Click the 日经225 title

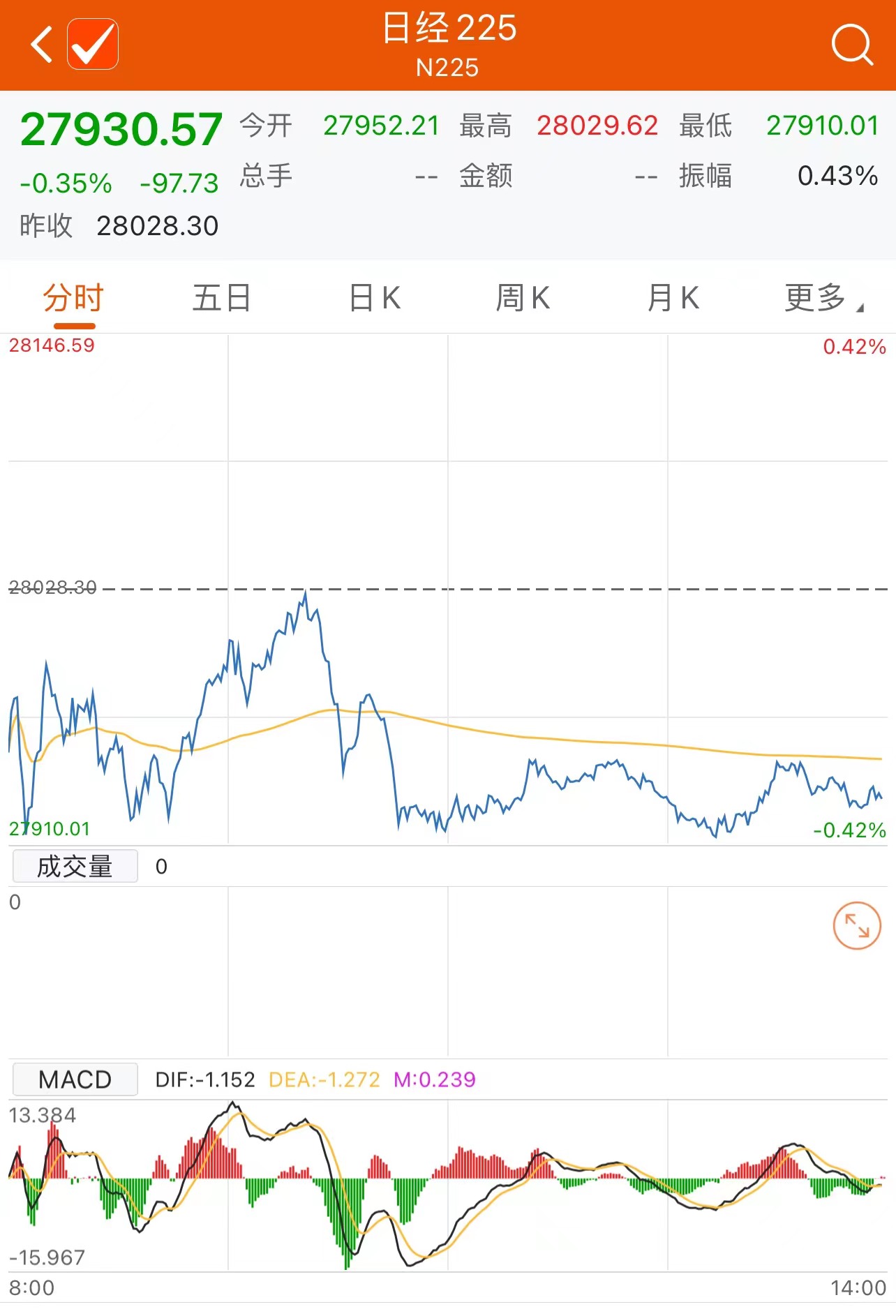pos(448,29)
